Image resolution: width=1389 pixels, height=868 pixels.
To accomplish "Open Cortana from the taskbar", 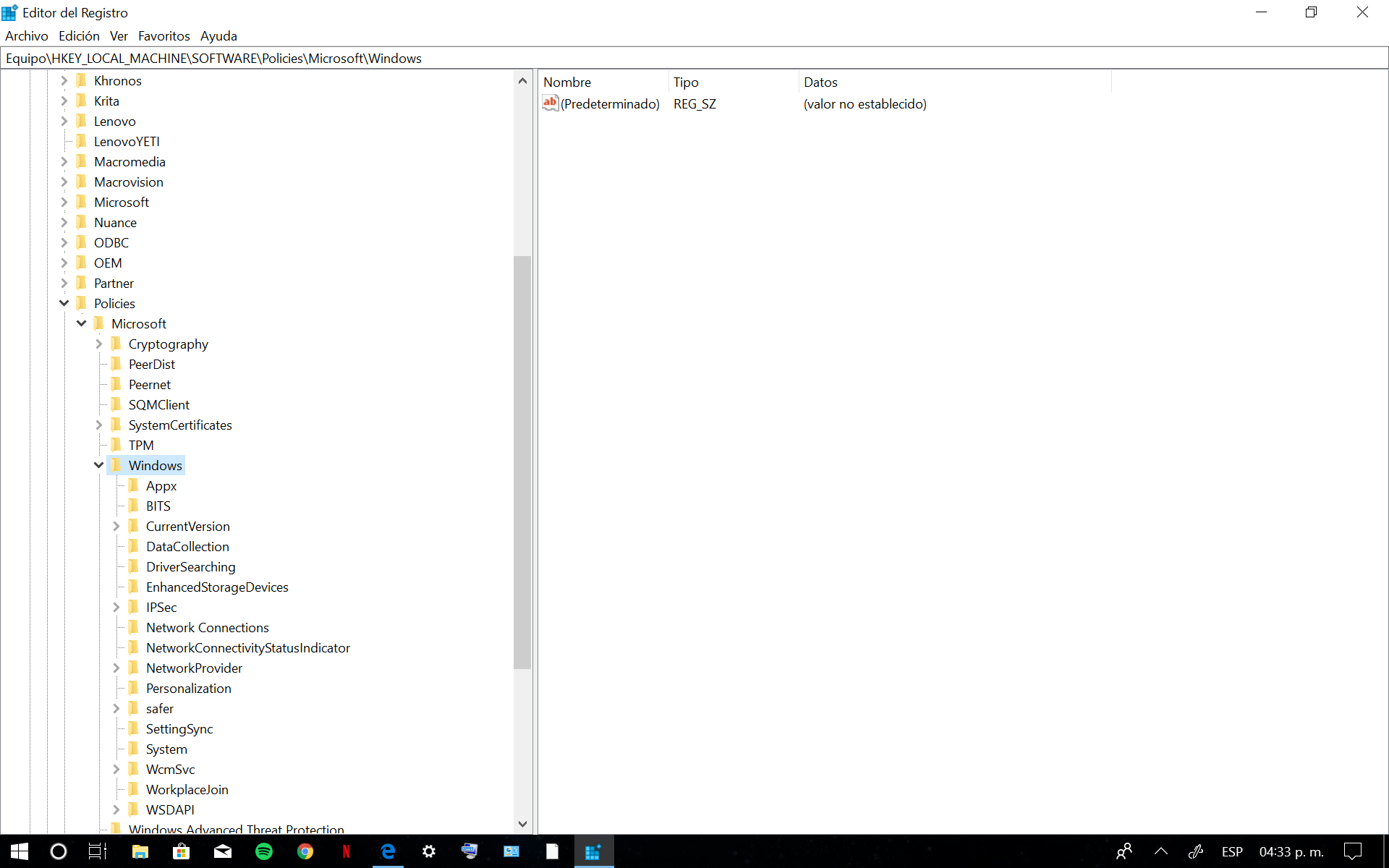I will (59, 851).
